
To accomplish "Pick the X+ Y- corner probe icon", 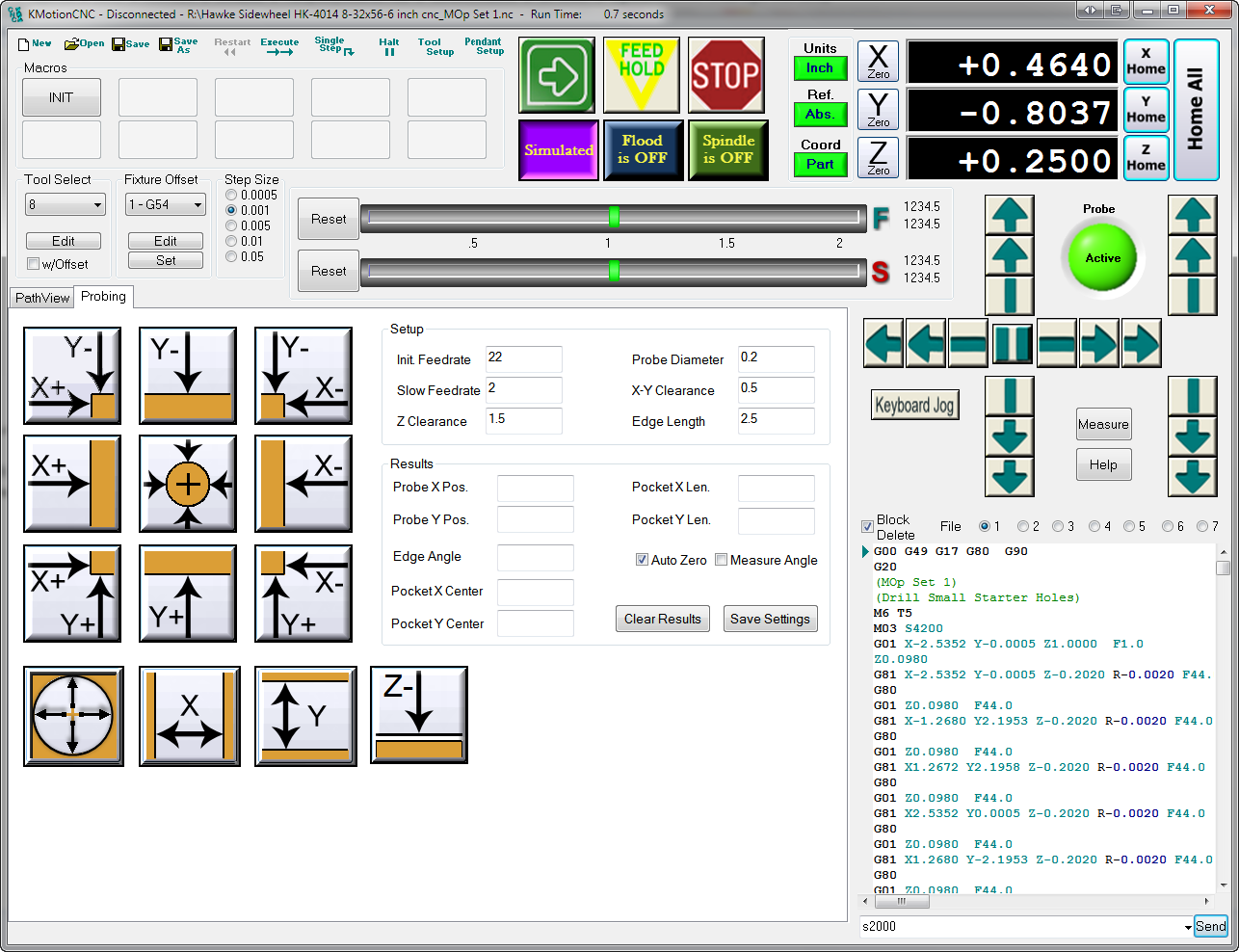I will click(x=72, y=376).
